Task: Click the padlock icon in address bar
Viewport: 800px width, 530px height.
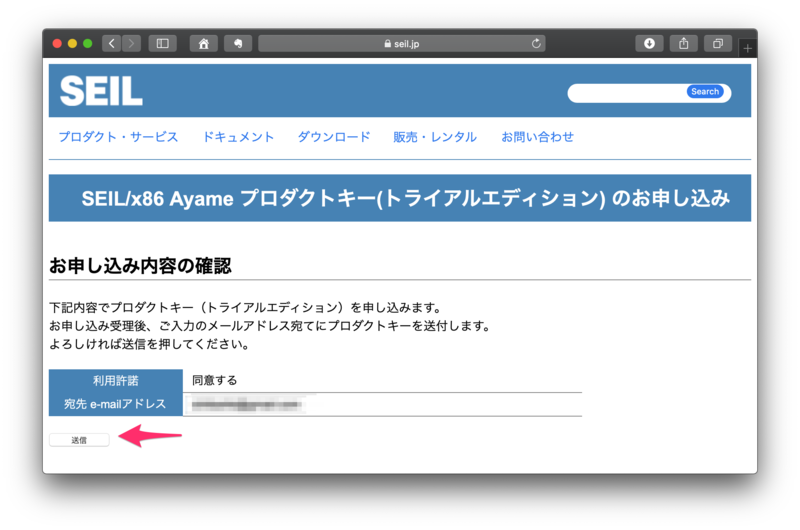Action: 388,44
